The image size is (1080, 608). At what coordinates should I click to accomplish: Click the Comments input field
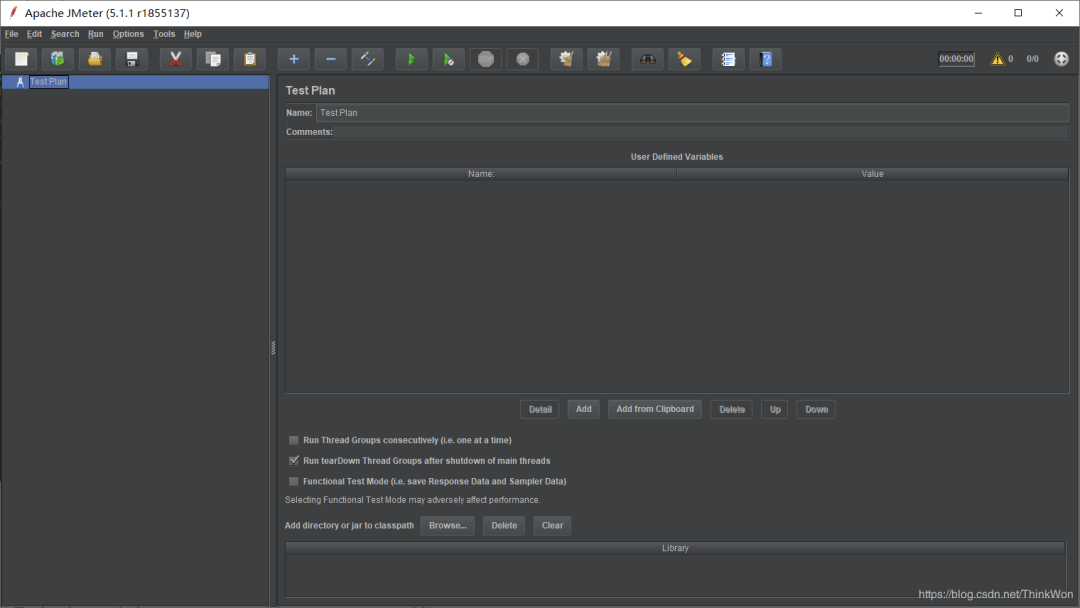pos(701,132)
